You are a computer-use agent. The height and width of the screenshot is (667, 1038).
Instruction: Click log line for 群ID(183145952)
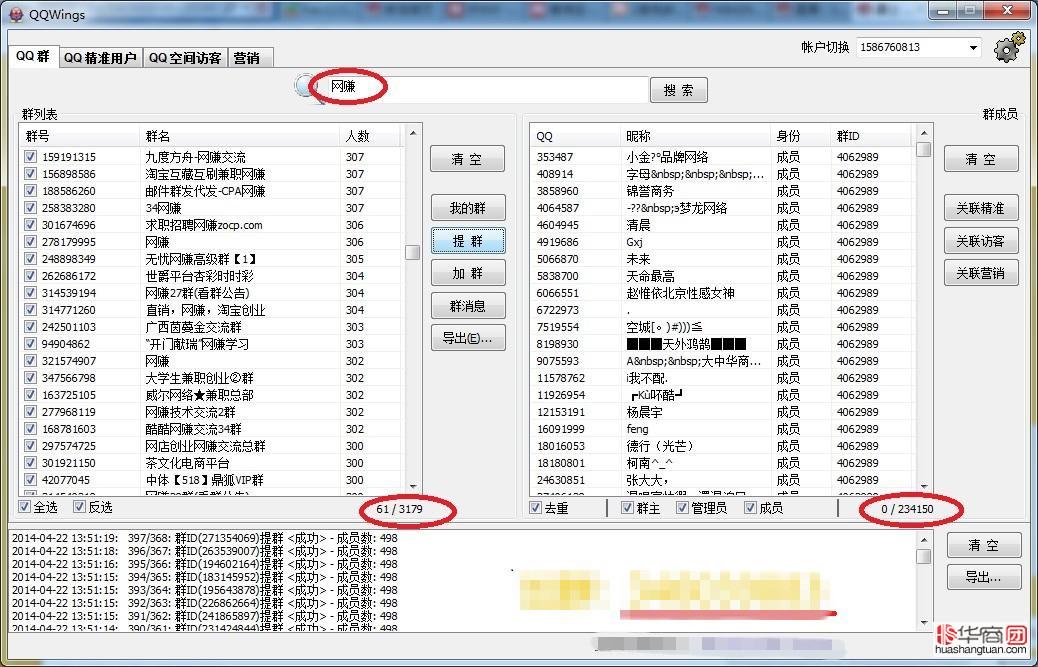(x=205, y=577)
